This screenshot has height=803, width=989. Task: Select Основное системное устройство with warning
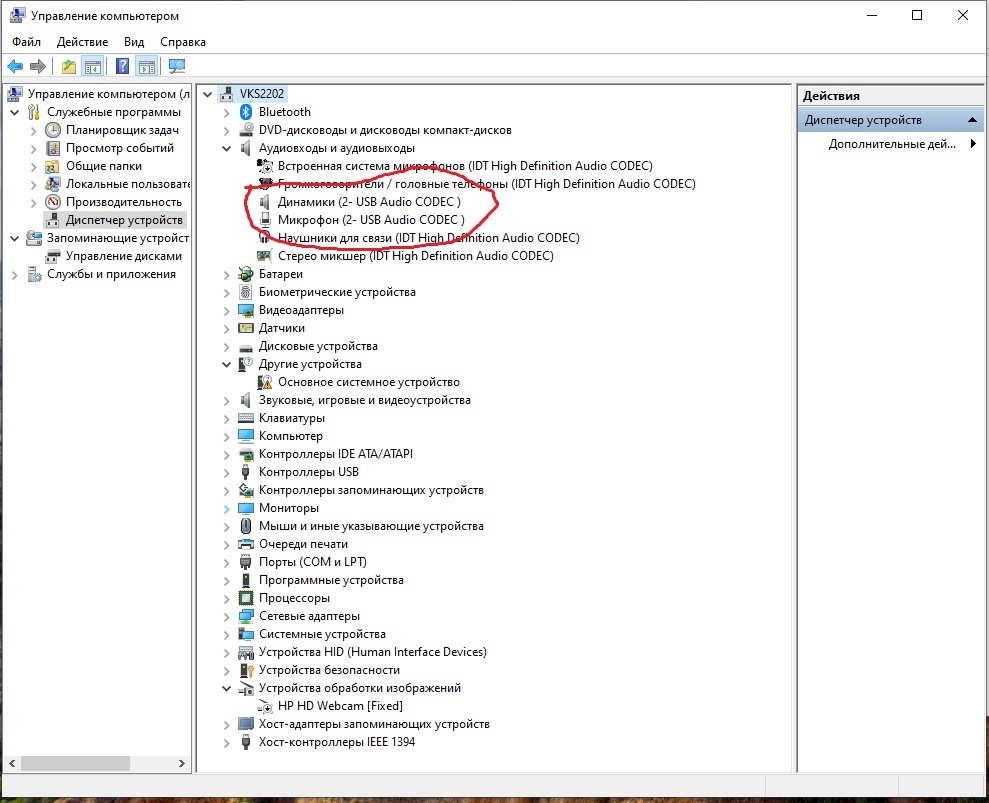(368, 382)
